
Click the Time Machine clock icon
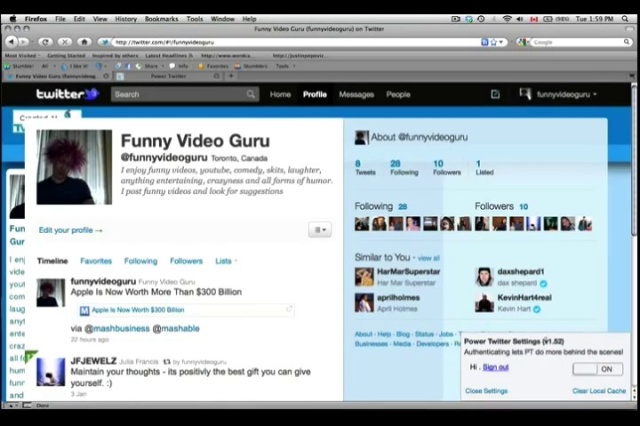(482, 19)
